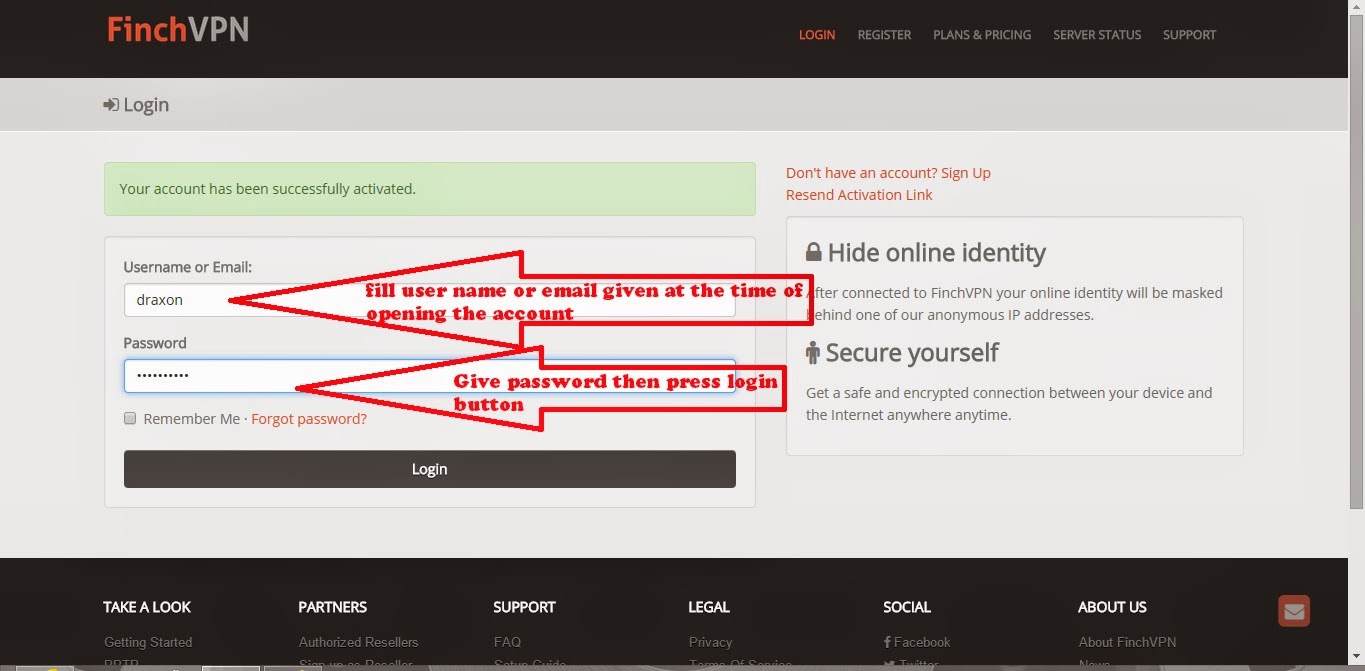Open FAQ footer link
Image resolution: width=1365 pixels, height=671 pixels.
point(507,642)
